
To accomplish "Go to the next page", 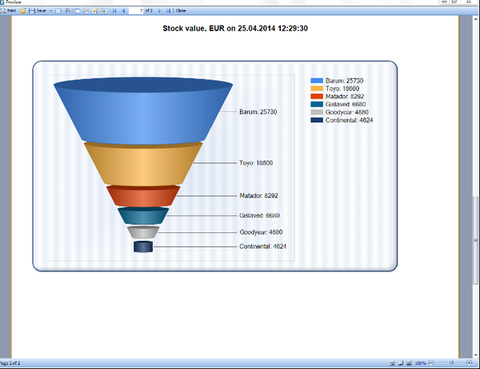I will (x=159, y=11).
